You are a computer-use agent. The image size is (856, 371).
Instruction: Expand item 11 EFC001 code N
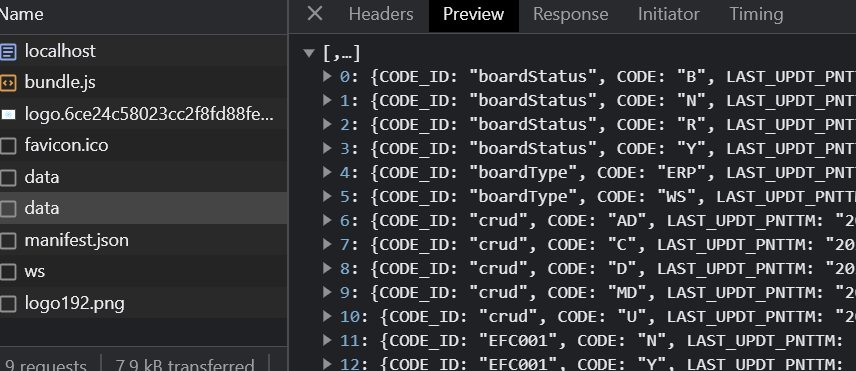point(328,340)
